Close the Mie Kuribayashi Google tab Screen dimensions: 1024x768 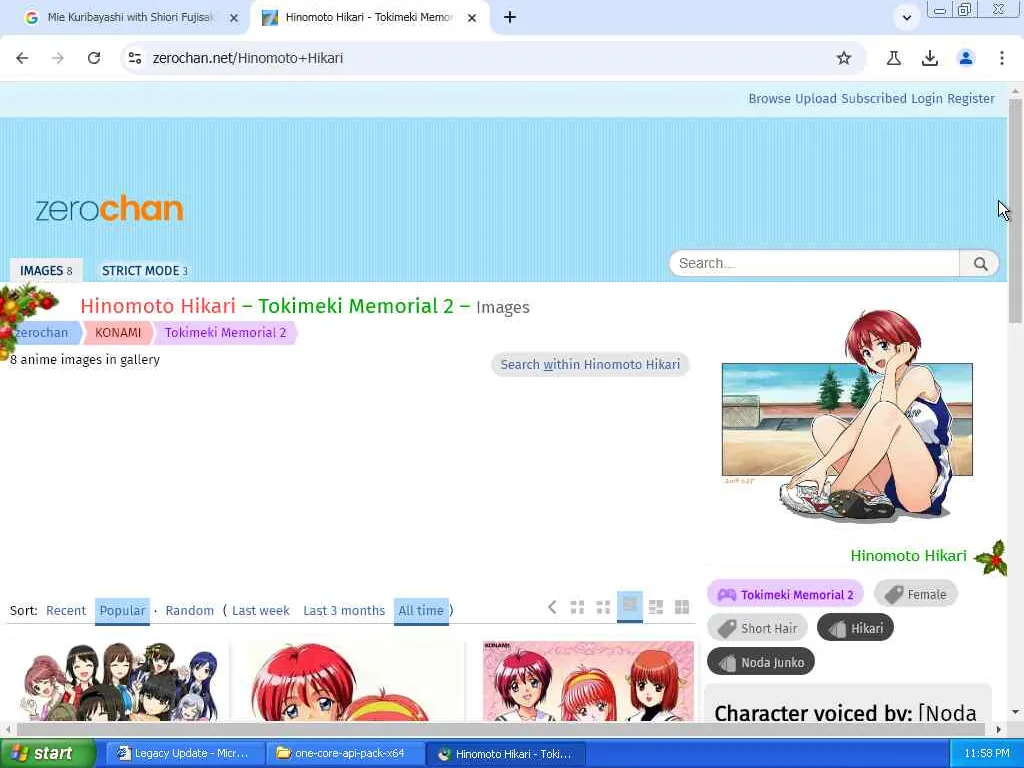coord(234,18)
